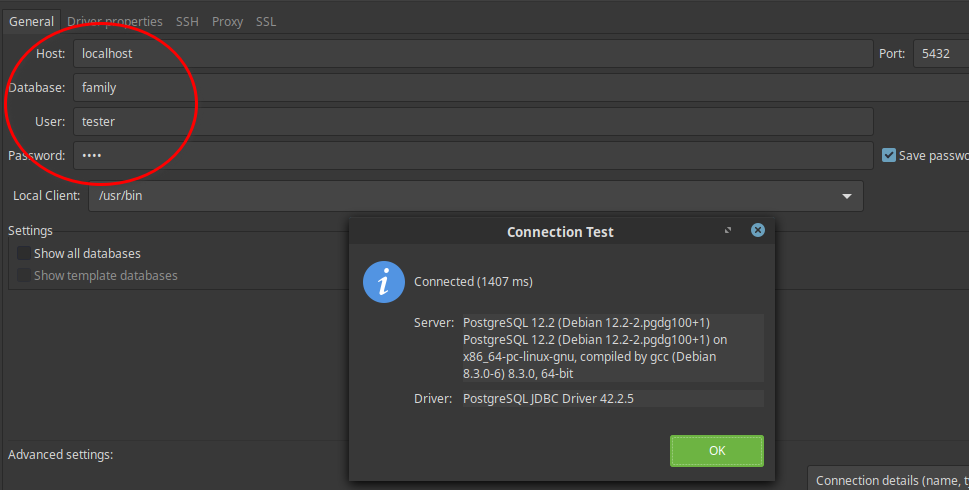Click the Database field containing family
This screenshot has height=490, width=969.
(472, 88)
